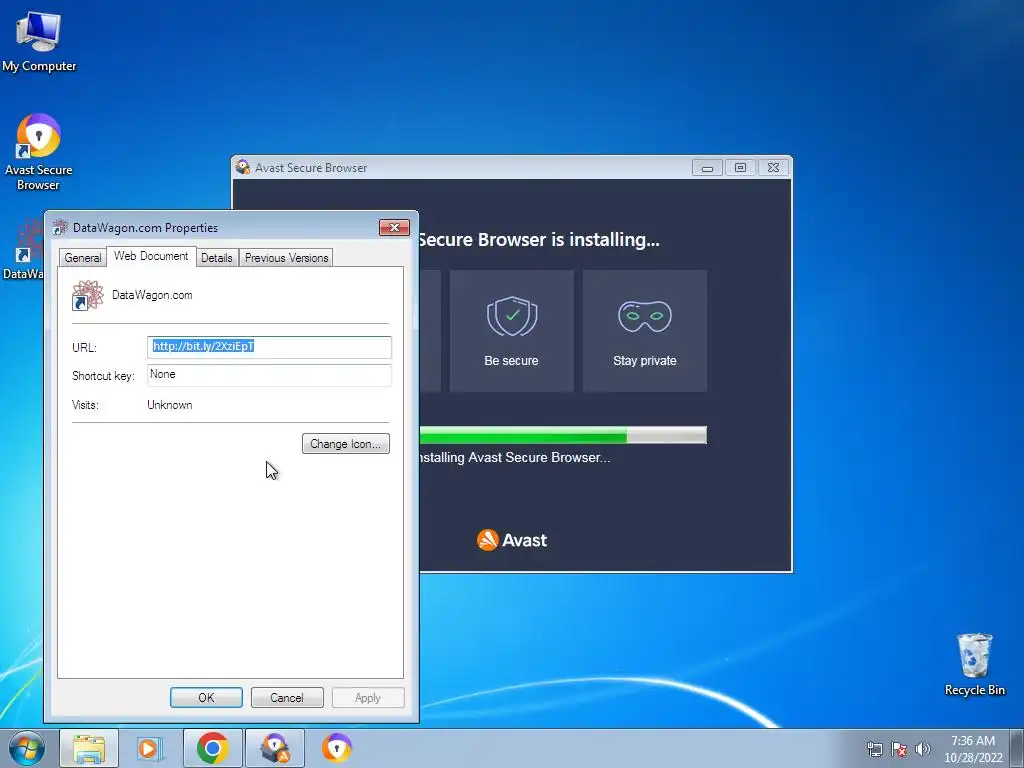Click the Stay private mask icon
1024x768 pixels.
tap(645, 316)
